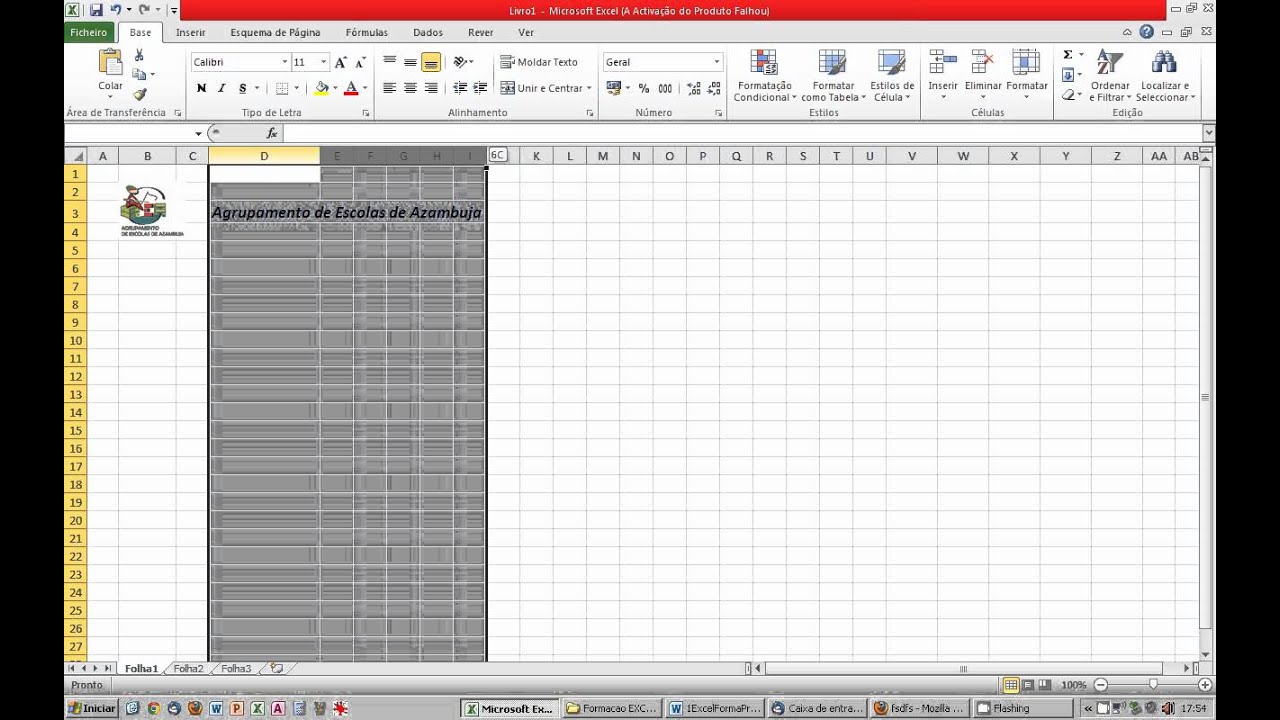Toggle align text left

pyautogui.click(x=390, y=88)
